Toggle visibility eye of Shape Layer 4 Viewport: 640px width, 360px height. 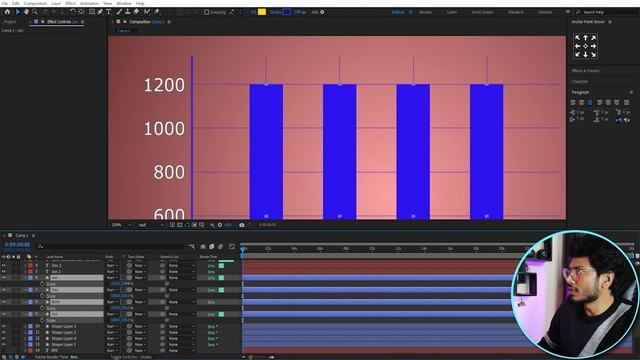3,338
